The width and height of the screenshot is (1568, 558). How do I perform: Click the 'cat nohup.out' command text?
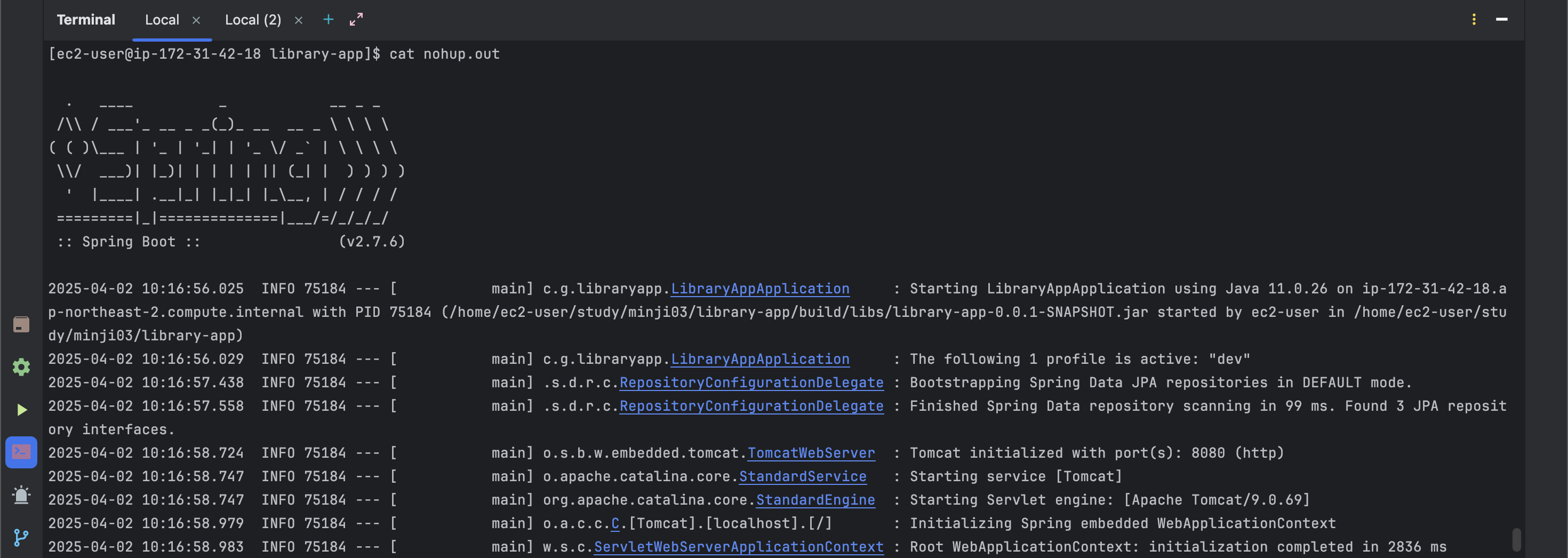coord(444,54)
